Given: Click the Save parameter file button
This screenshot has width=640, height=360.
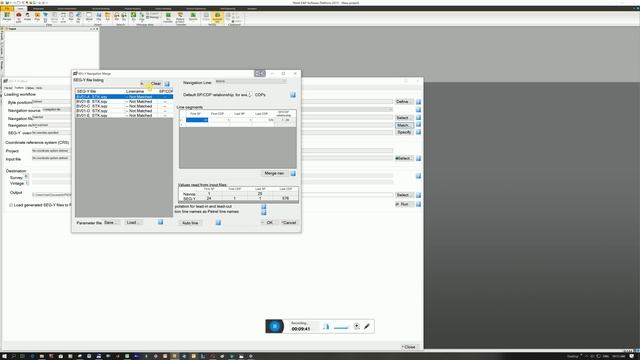Looking at the screenshot, I should [111, 222].
